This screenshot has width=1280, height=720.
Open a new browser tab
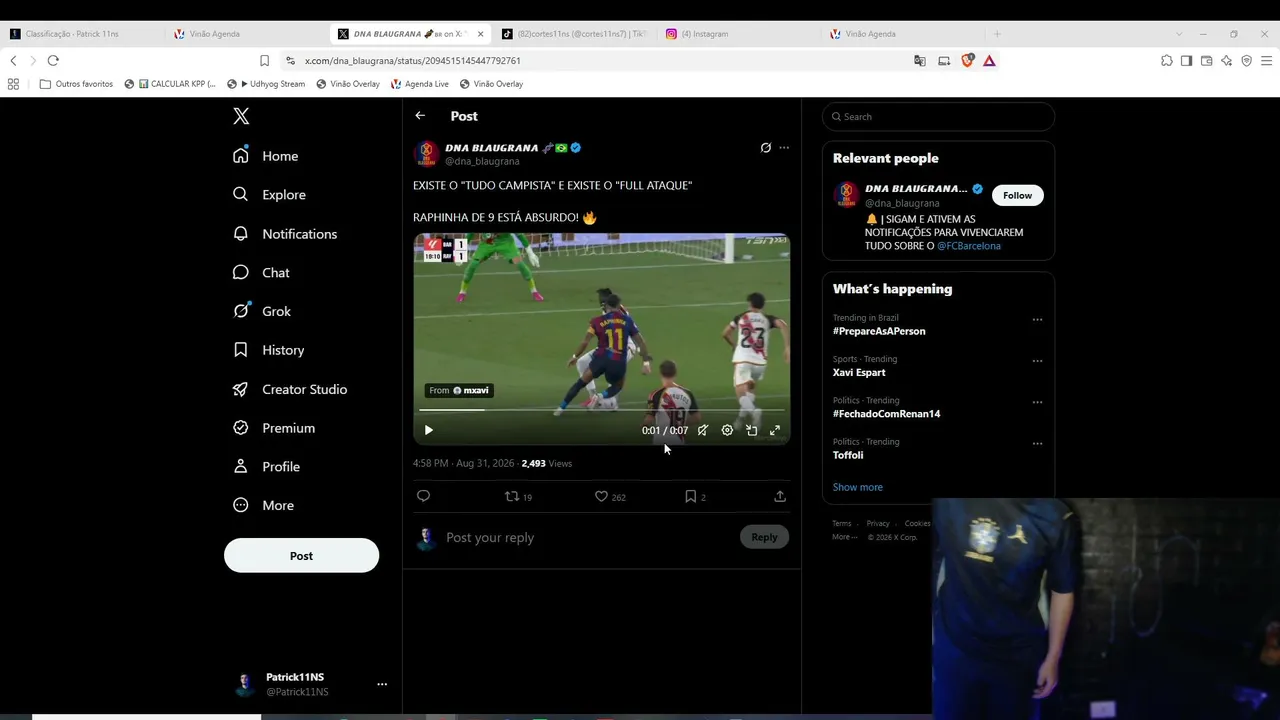tap(997, 34)
